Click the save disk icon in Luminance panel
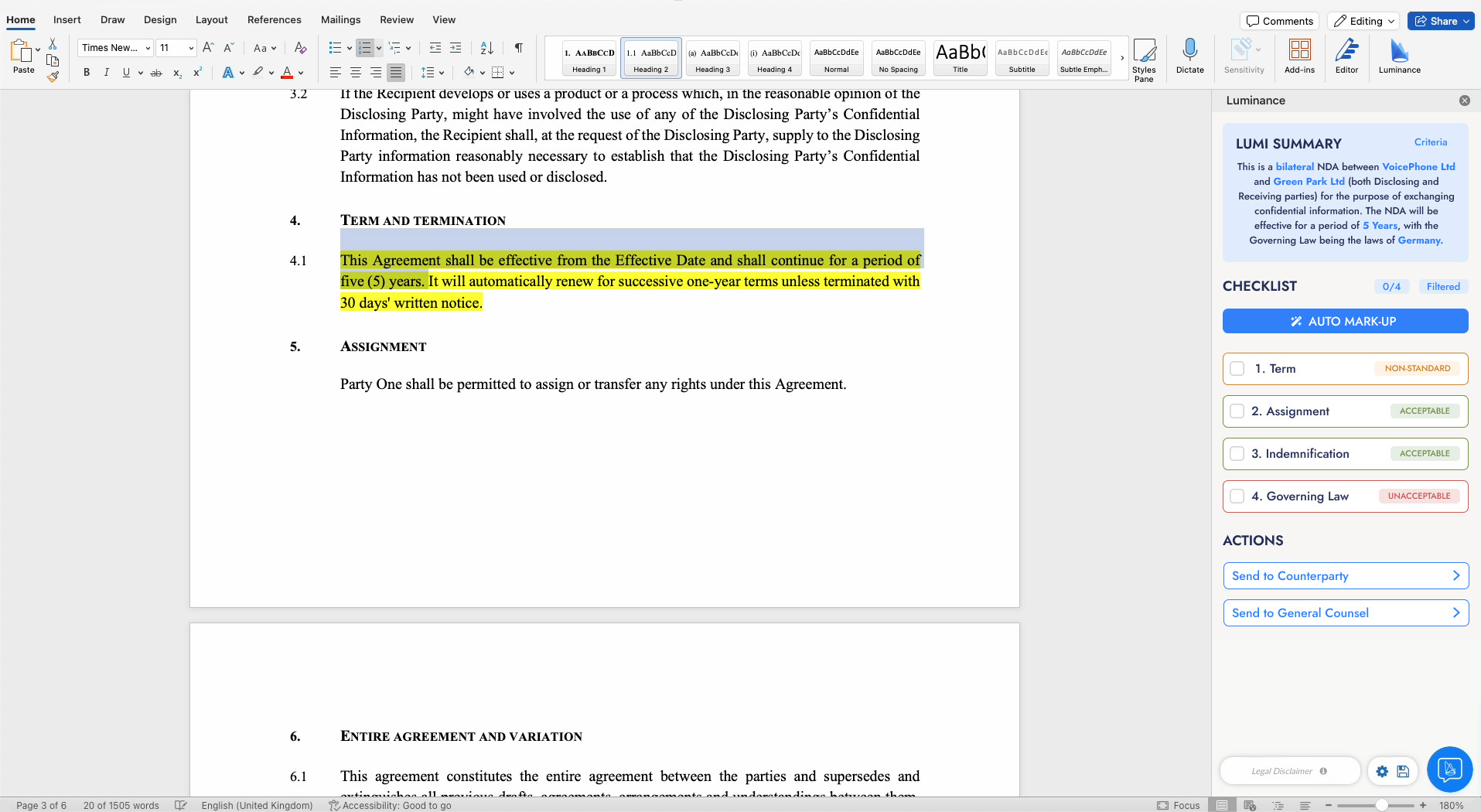Screen dimensions: 1481x812 pos(1403,771)
